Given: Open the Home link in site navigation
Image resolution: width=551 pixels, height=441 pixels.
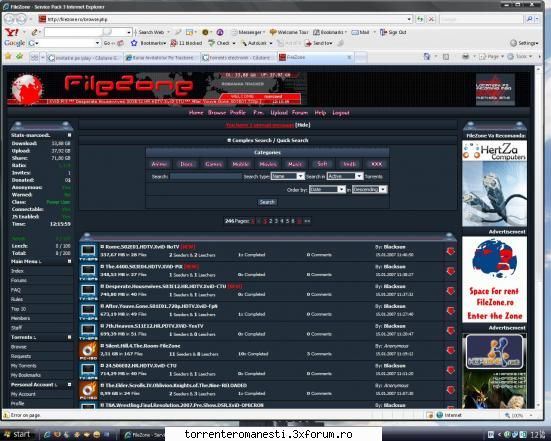Looking at the screenshot, I should click(196, 113).
